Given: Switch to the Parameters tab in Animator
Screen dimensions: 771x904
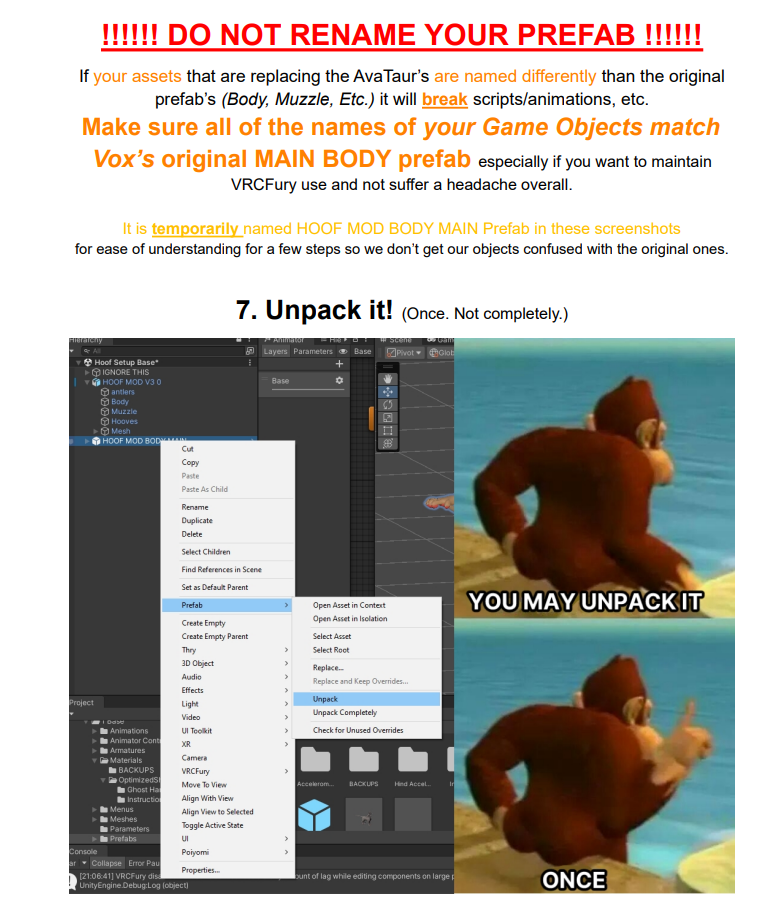Looking at the screenshot, I should (x=313, y=352).
